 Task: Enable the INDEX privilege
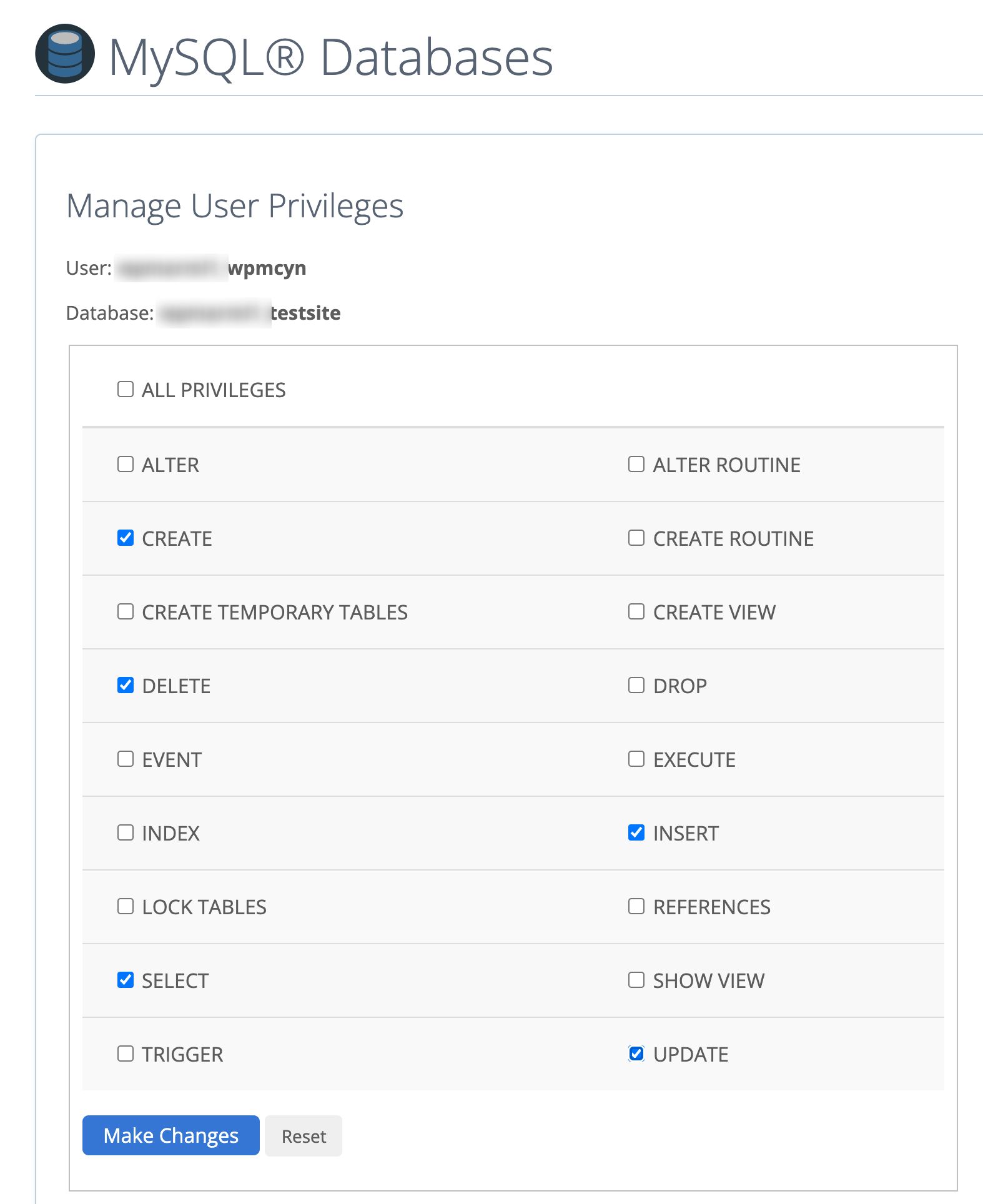coord(125,832)
